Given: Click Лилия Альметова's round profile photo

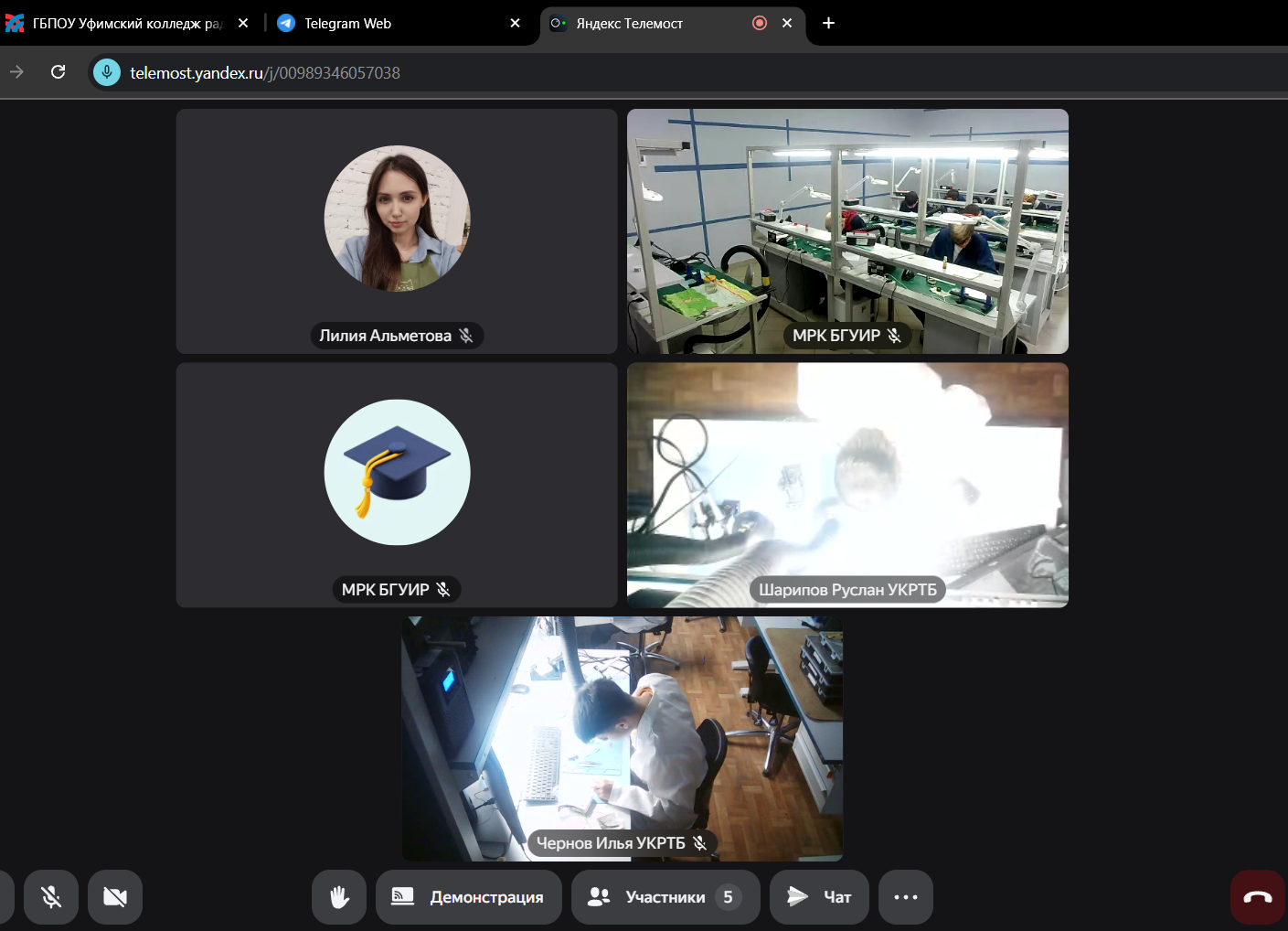Looking at the screenshot, I should coord(397,219).
